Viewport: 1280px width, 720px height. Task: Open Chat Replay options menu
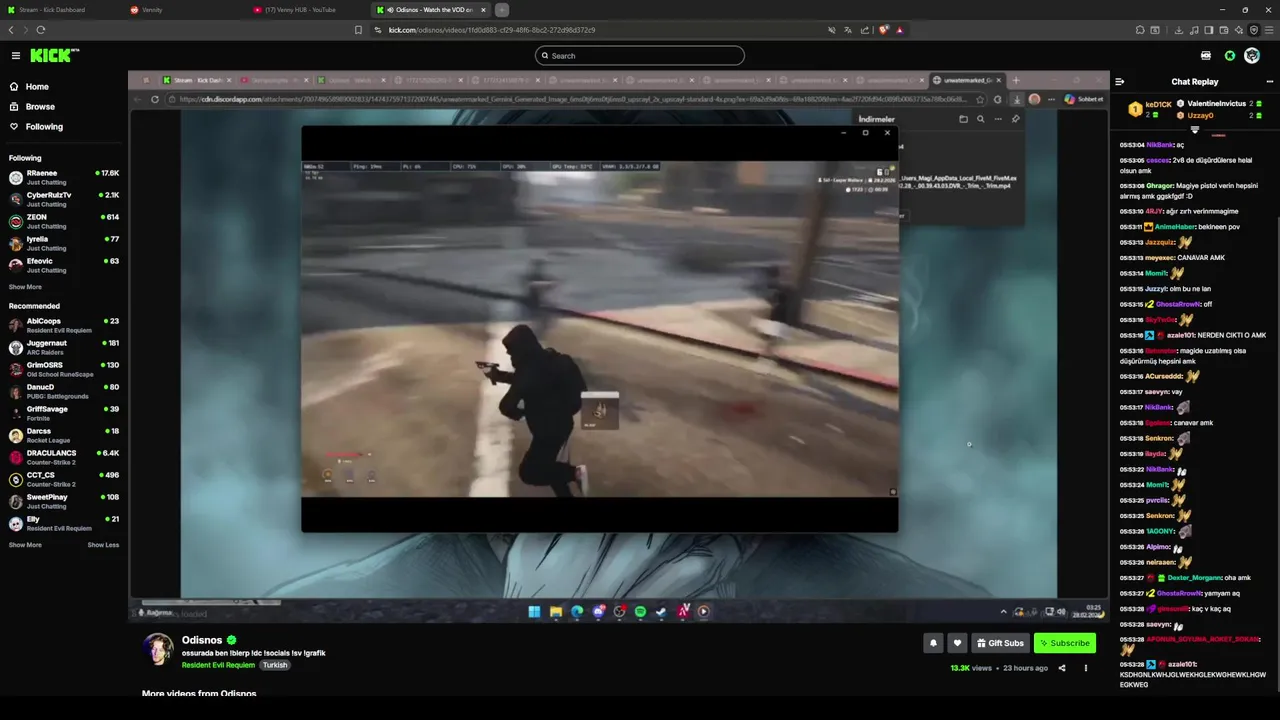click(x=1270, y=82)
